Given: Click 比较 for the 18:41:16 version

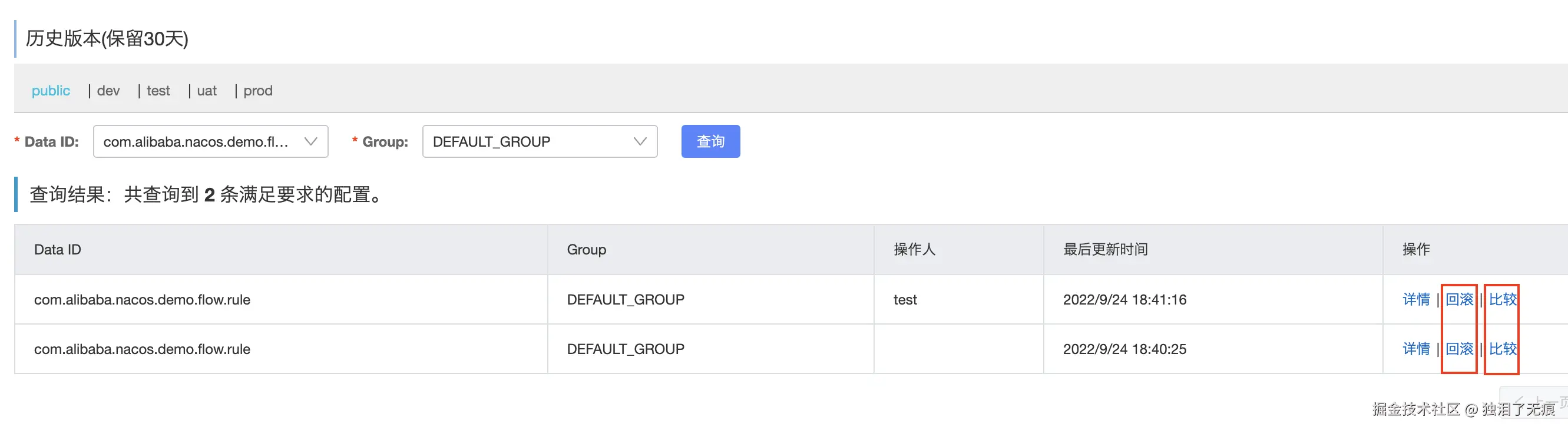Looking at the screenshot, I should click(x=1502, y=299).
